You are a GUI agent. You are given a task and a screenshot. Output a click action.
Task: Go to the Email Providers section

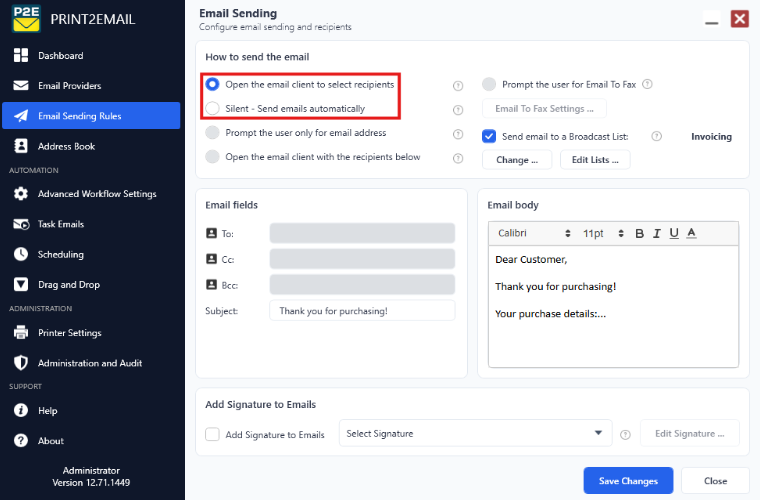tap(91, 85)
